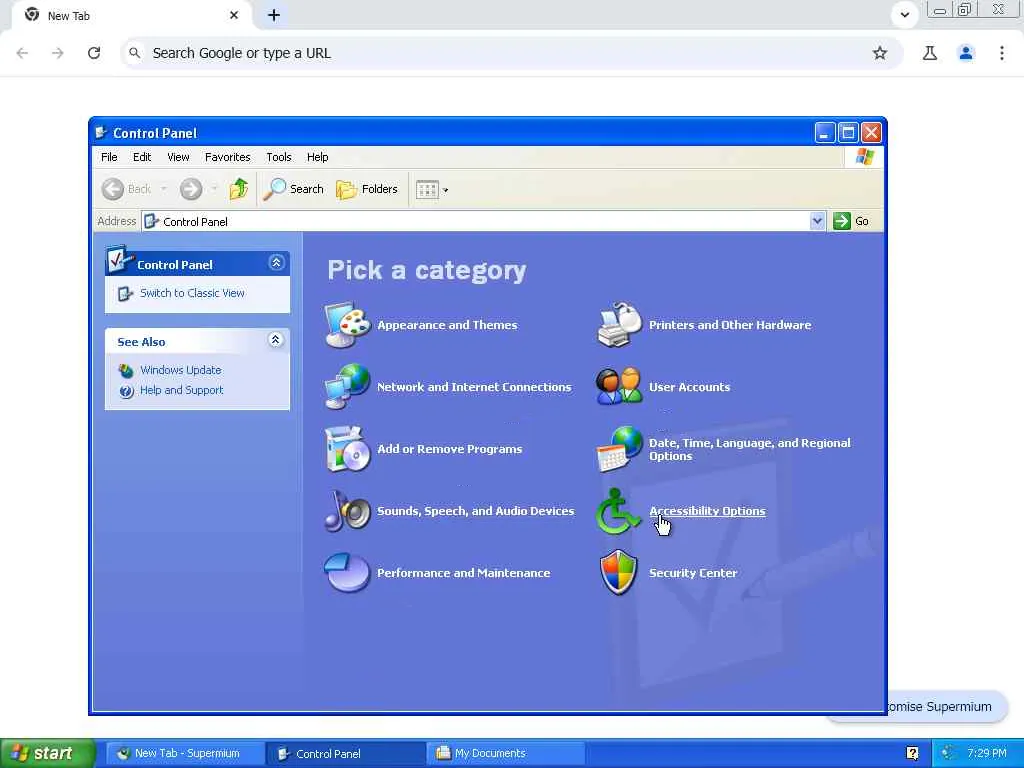
Task: Click the User Accounts link text
Action: point(689,387)
